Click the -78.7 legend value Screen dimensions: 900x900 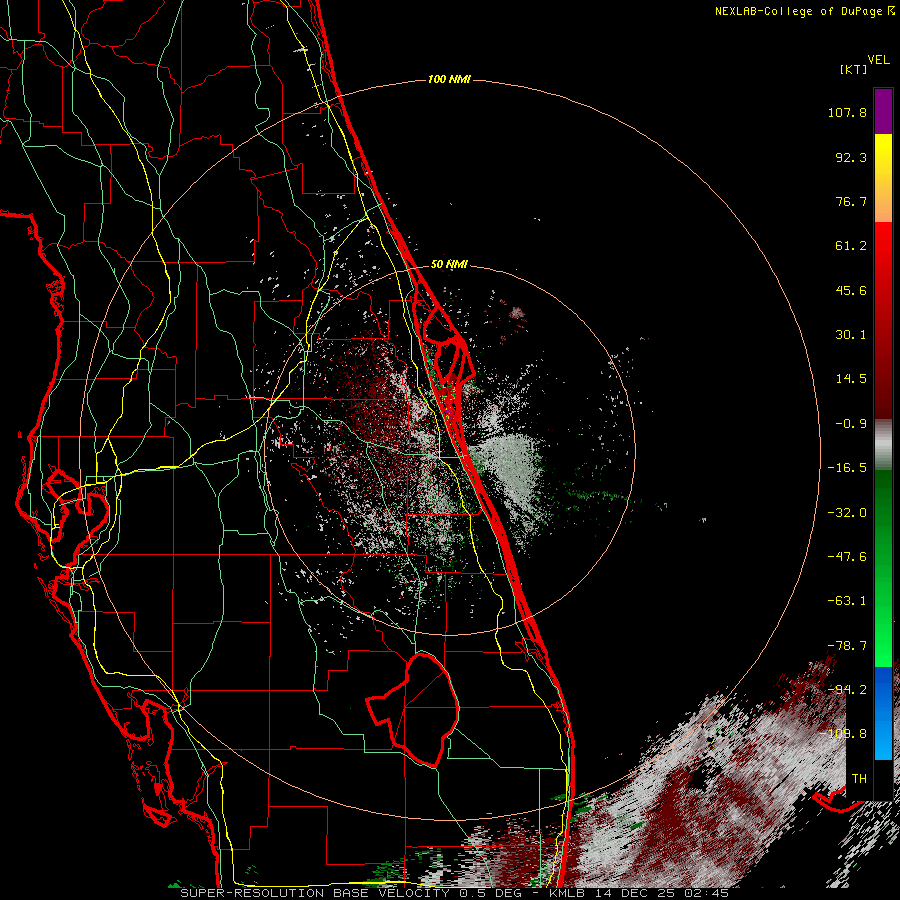tap(847, 646)
